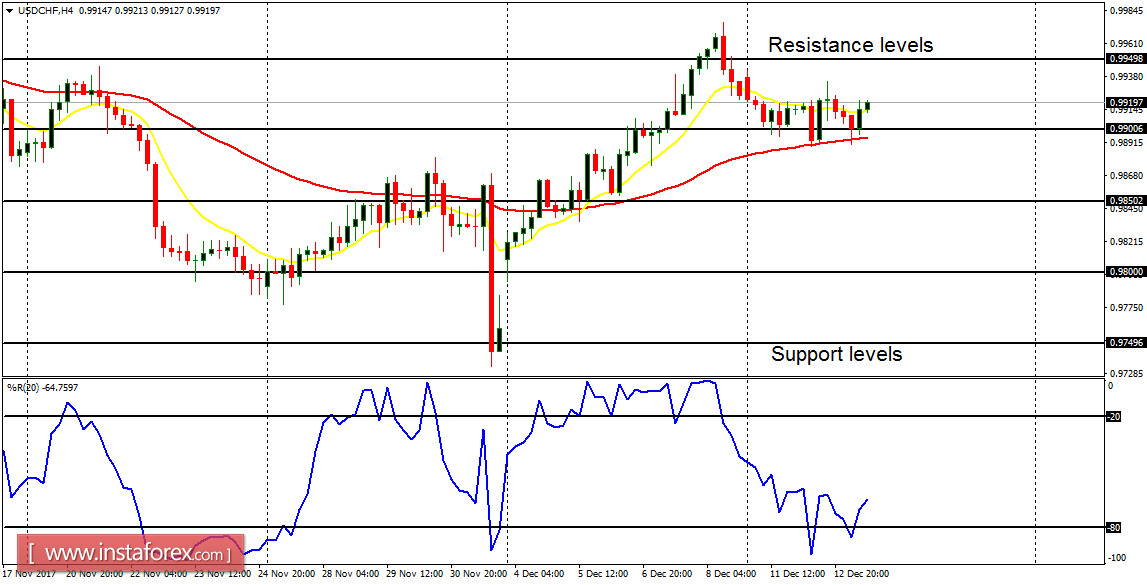1147x585 pixels.
Task: Click the 'Resistance levels' text annotation
Action: (850, 44)
